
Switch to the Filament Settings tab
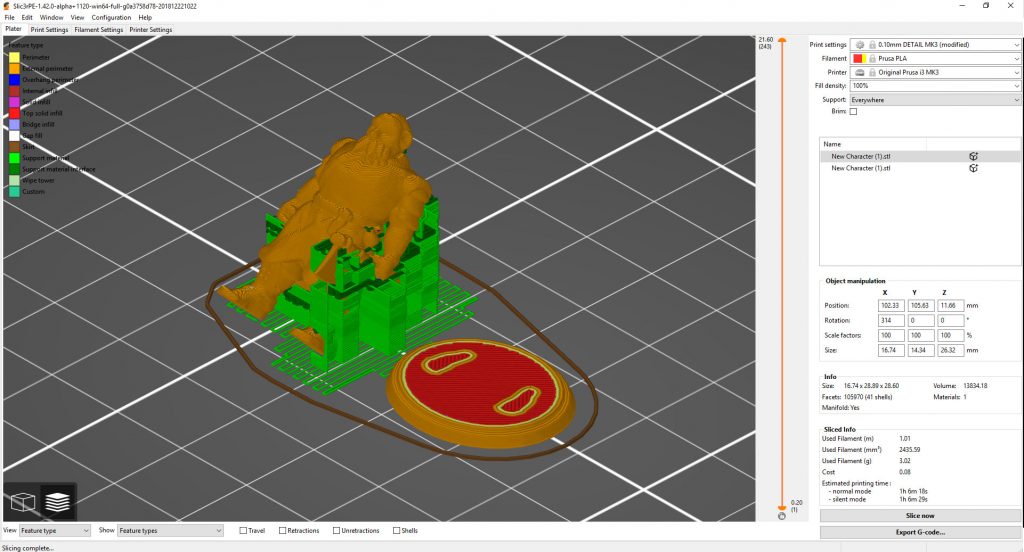99,29
